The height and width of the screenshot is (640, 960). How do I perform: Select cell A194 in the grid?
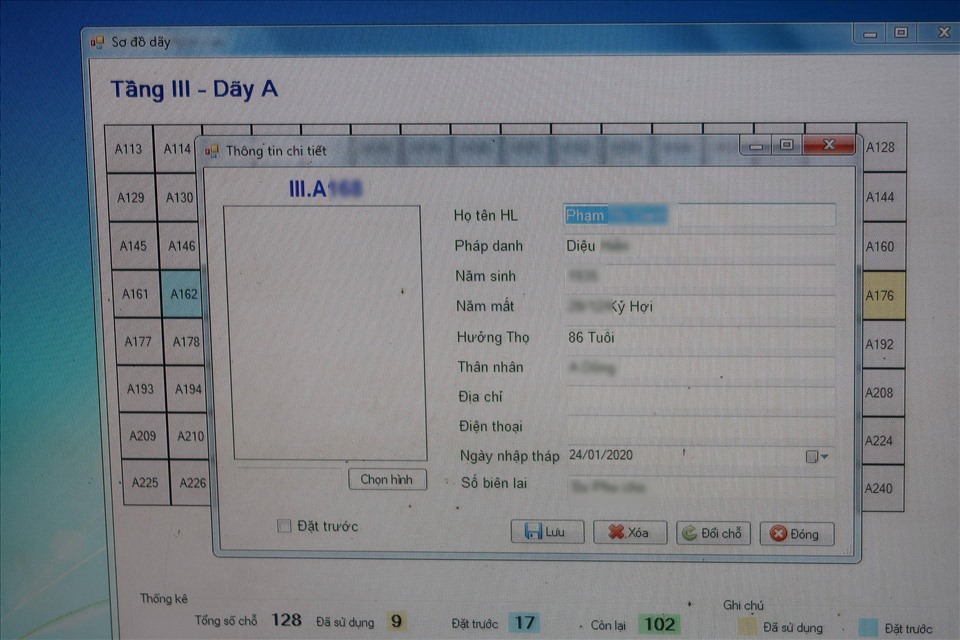(x=188, y=389)
